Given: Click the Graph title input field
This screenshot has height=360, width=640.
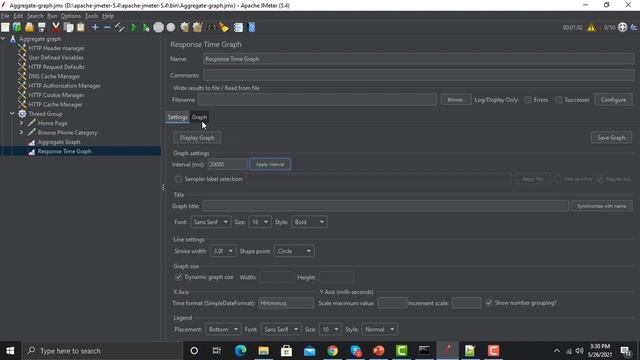Looking at the screenshot, I should coord(386,206).
